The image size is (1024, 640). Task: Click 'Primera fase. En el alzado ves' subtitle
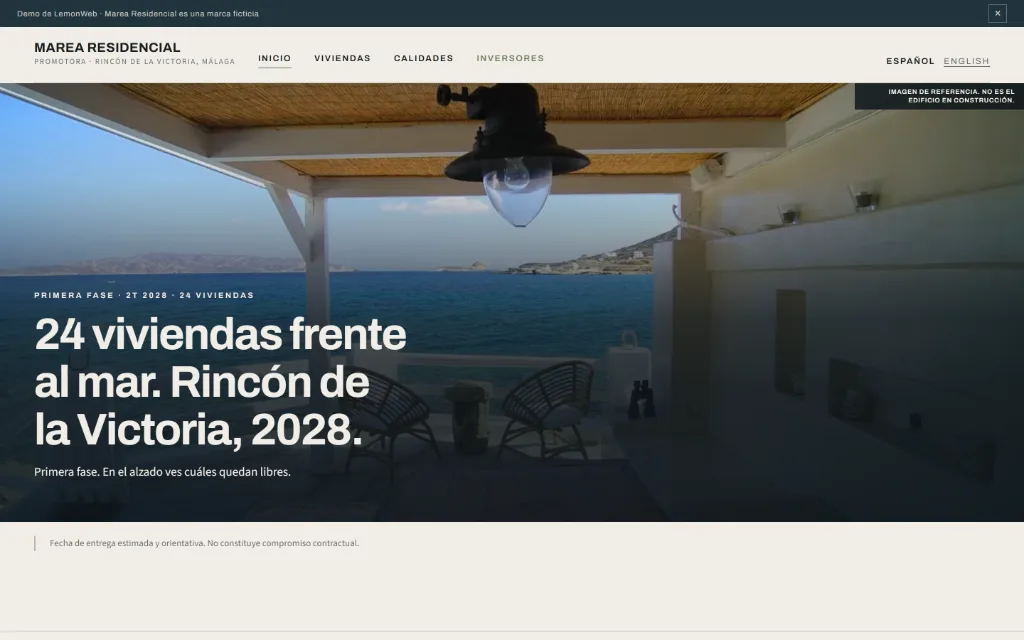pyautogui.click(x=162, y=472)
